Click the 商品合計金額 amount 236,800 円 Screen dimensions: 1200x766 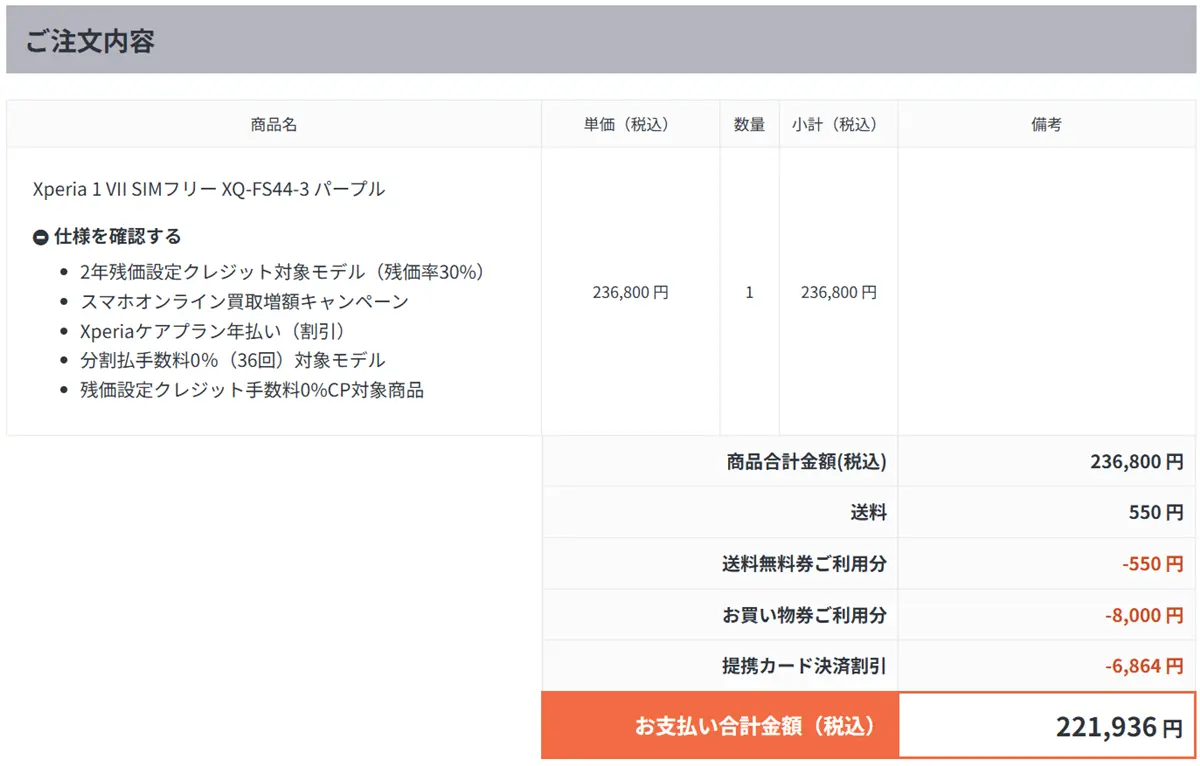point(1137,462)
